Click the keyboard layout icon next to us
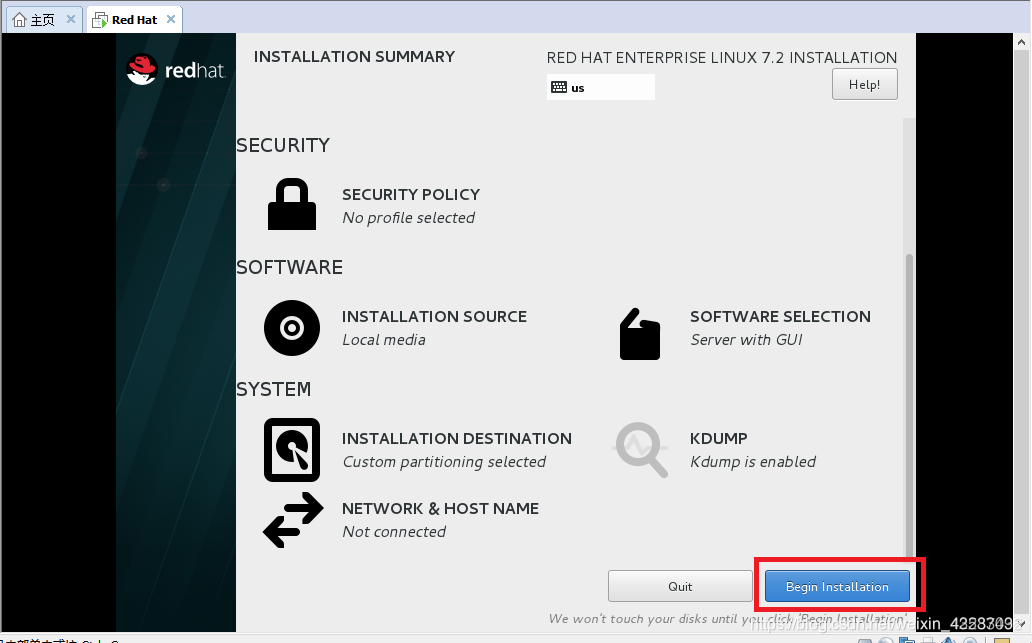The width and height of the screenshot is (1032, 643). (x=559, y=88)
